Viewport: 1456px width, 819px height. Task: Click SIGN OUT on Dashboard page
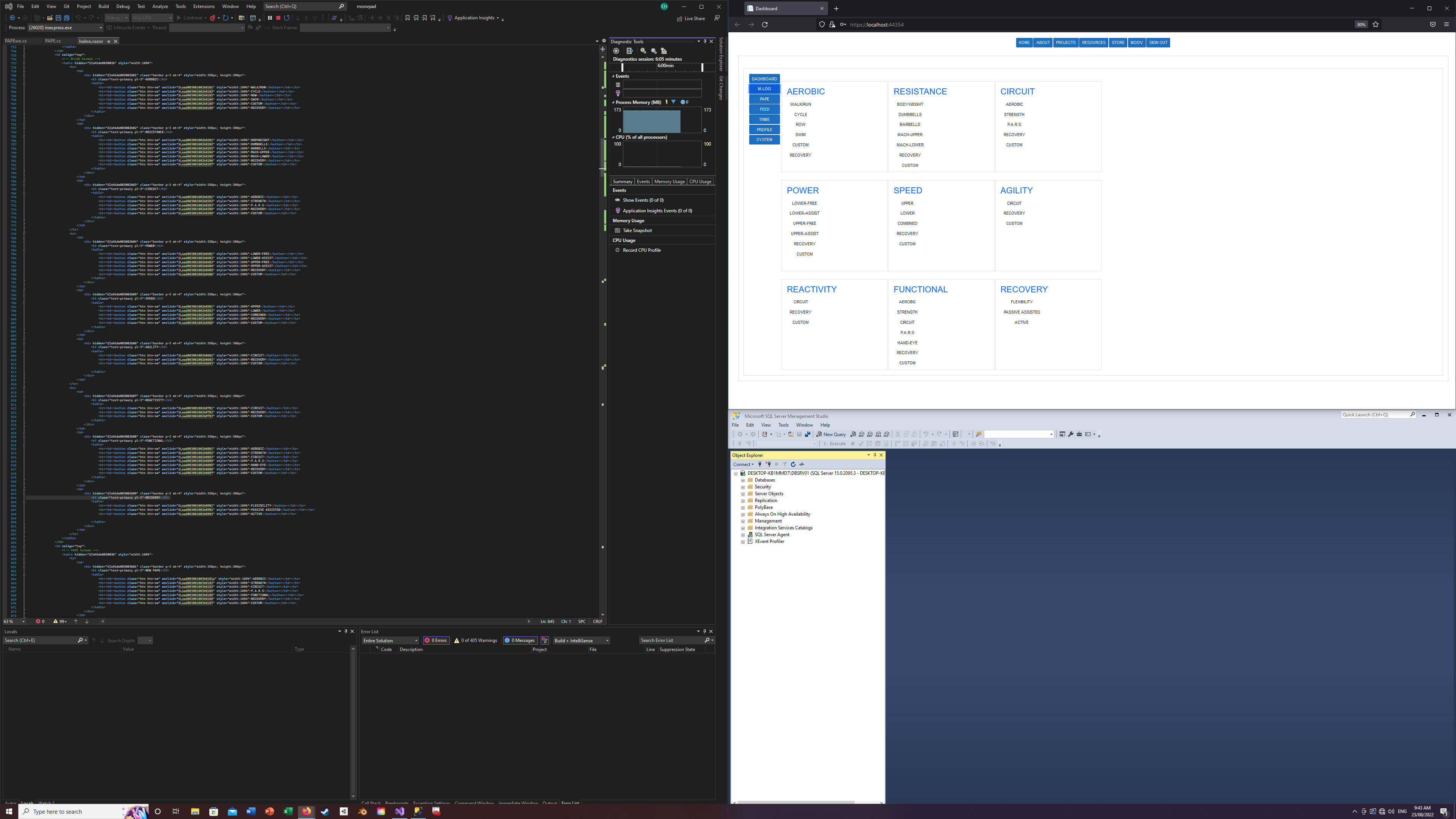[1158, 42]
